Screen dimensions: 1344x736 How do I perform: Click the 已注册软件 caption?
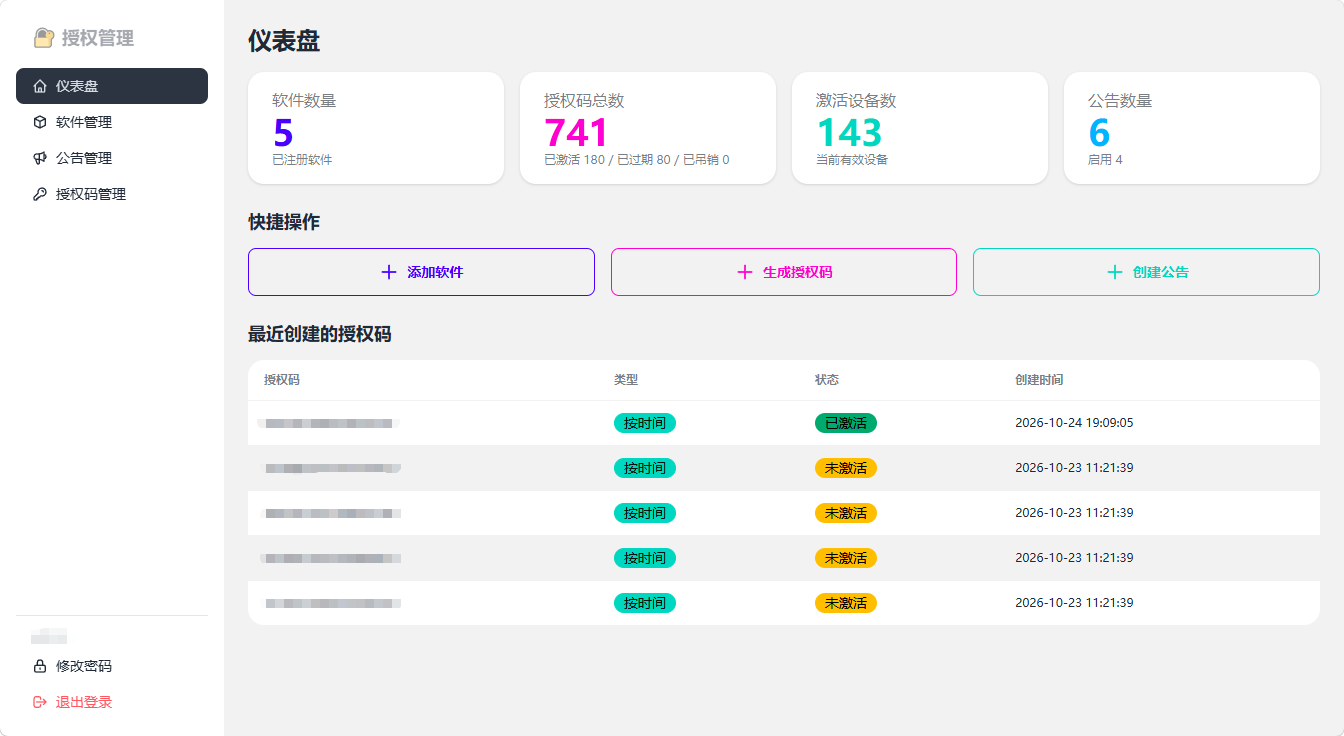302,160
